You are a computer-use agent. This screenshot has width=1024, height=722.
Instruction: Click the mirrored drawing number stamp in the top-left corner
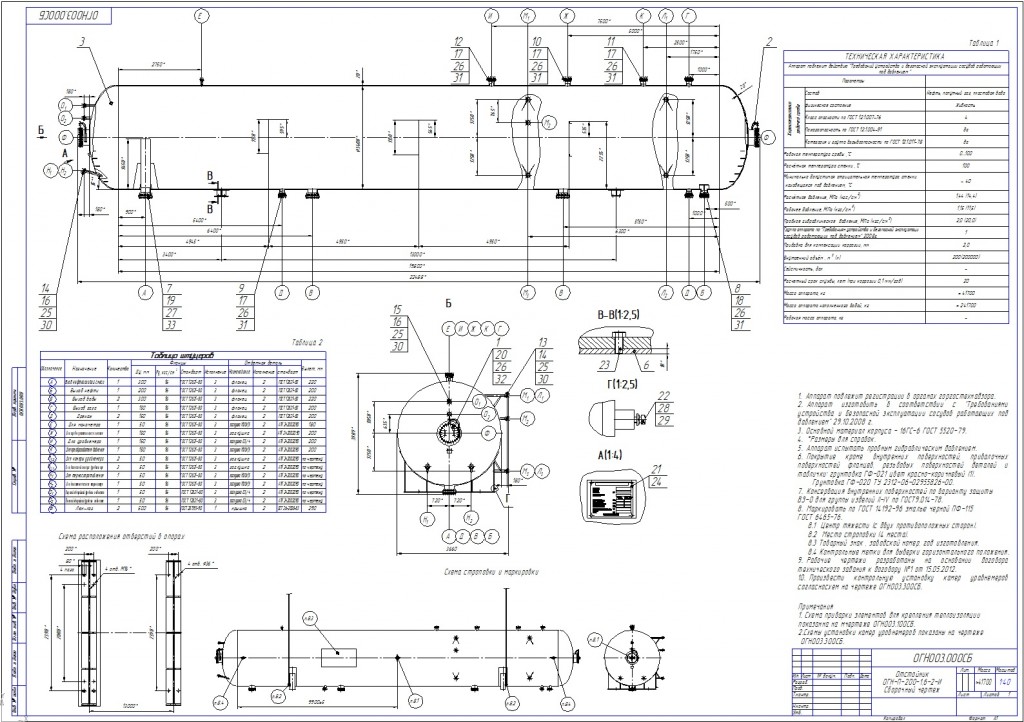pyautogui.click(x=69, y=15)
